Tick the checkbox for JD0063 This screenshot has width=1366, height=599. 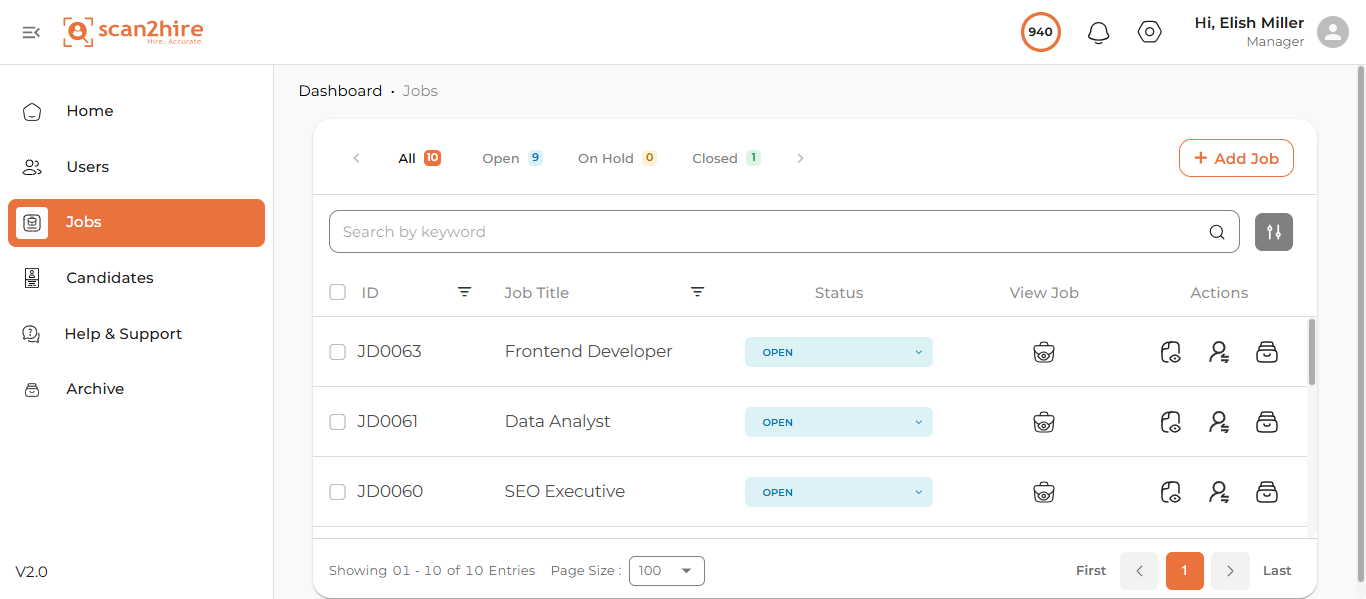[338, 352]
